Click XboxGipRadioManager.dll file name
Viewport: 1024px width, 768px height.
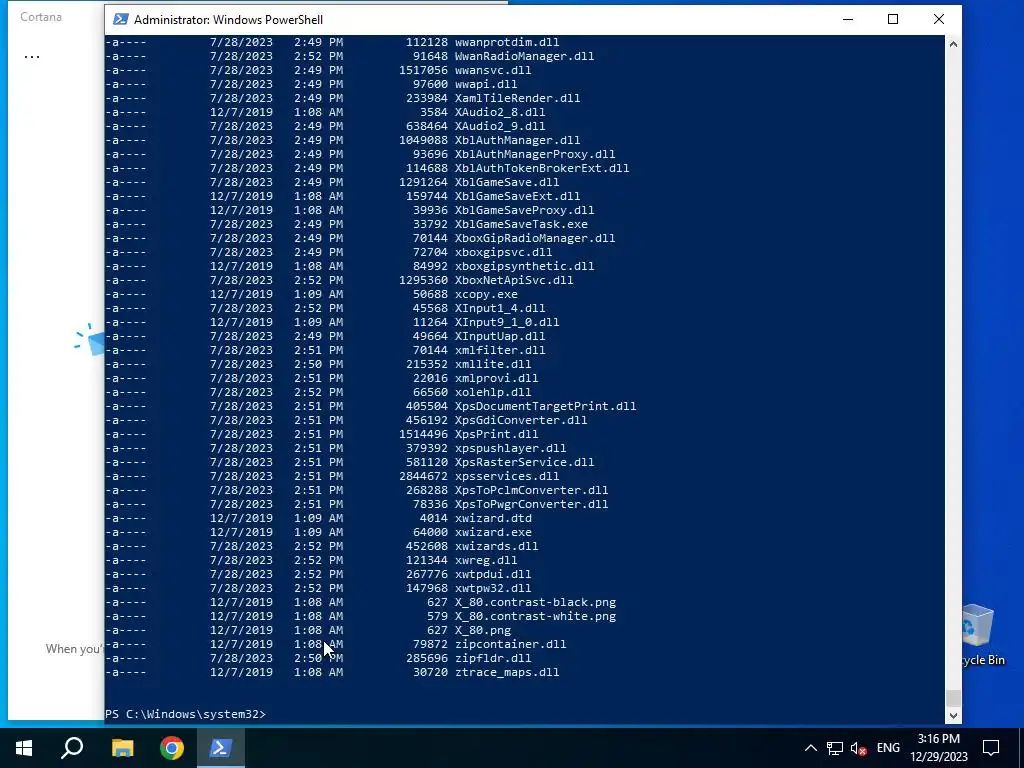(x=535, y=238)
